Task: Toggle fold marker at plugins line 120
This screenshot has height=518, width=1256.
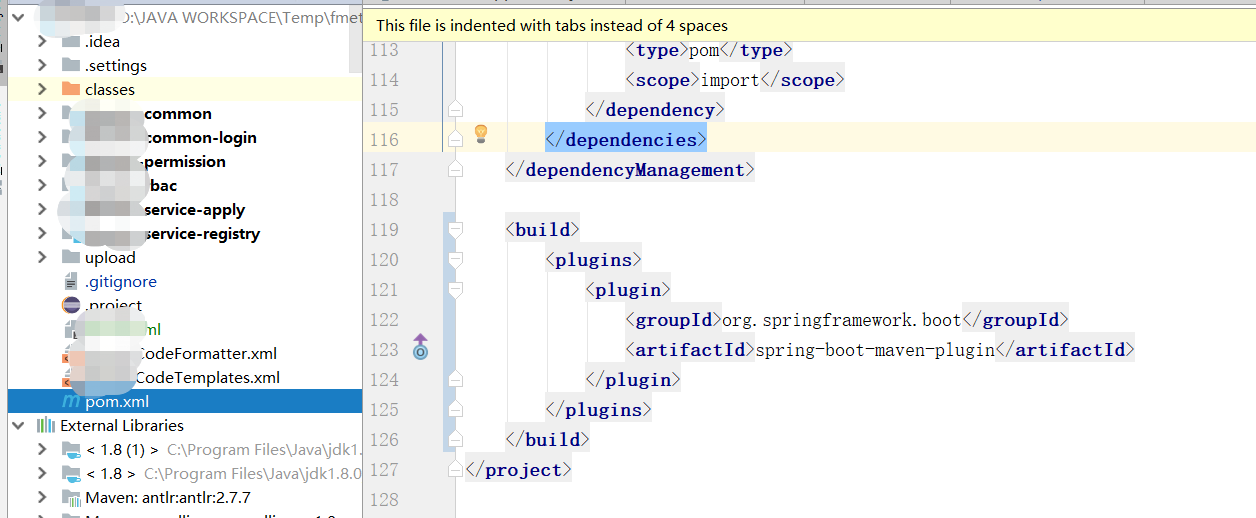Action: (456, 260)
